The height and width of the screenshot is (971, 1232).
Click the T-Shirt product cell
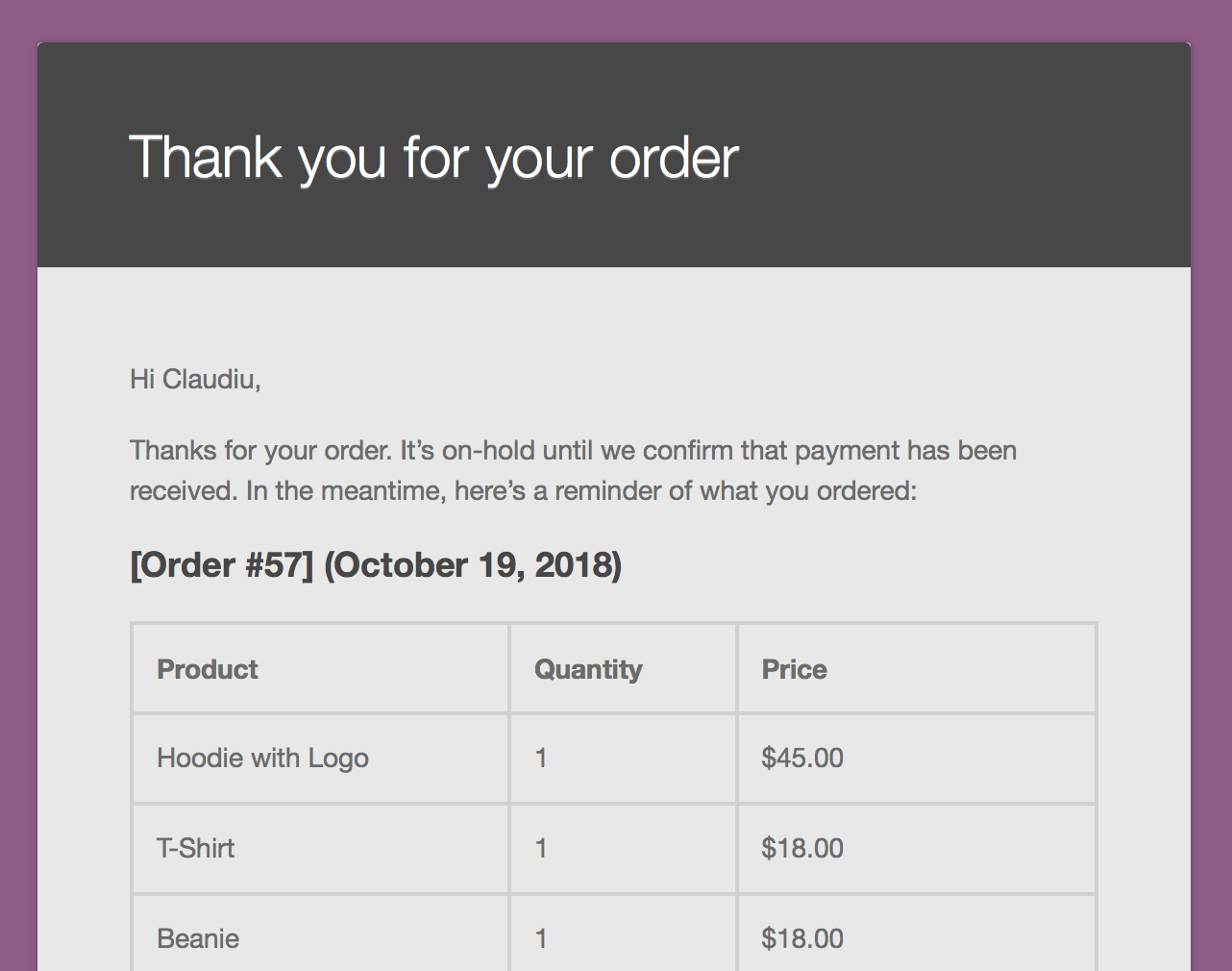(x=320, y=849)
